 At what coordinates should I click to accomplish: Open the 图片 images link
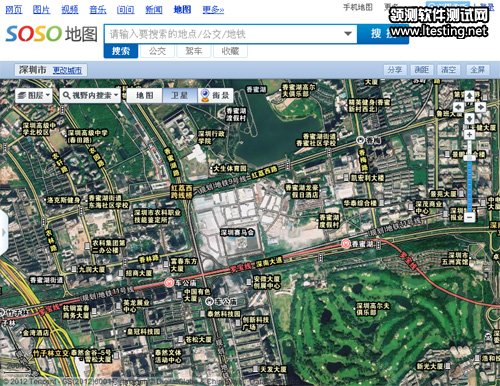point(41,9)
